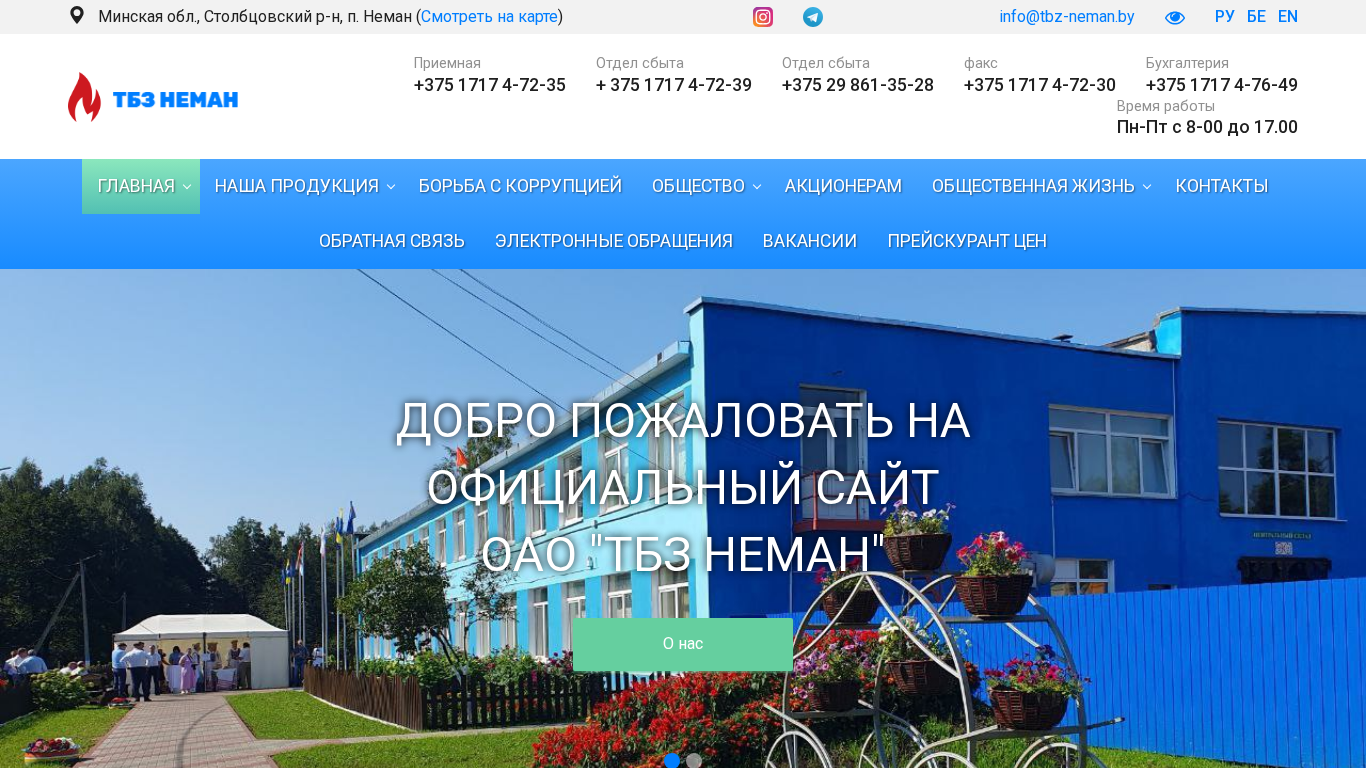Select the second gray slider dot

pos(694,761)
